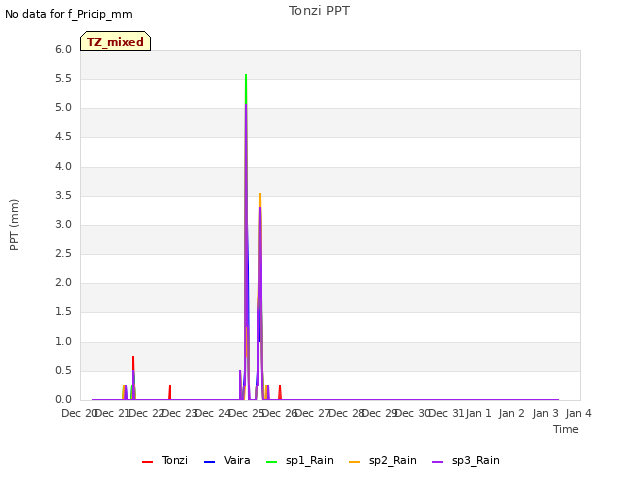The image size is (640, 480).
Task: Toggle the sp3_Rain legend entry
Action: coord(466,461)
